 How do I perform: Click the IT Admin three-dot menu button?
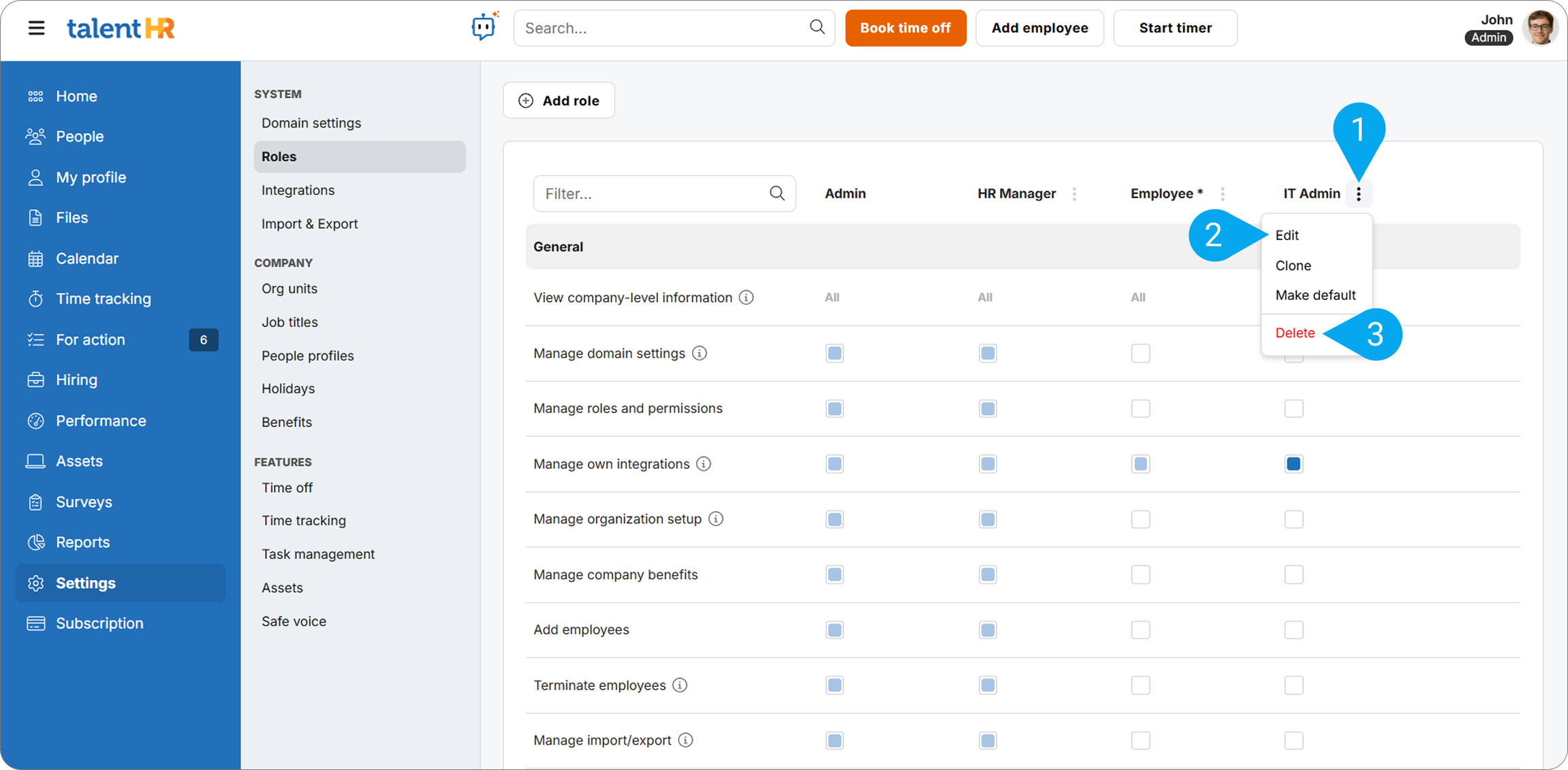click(1358, 194)
